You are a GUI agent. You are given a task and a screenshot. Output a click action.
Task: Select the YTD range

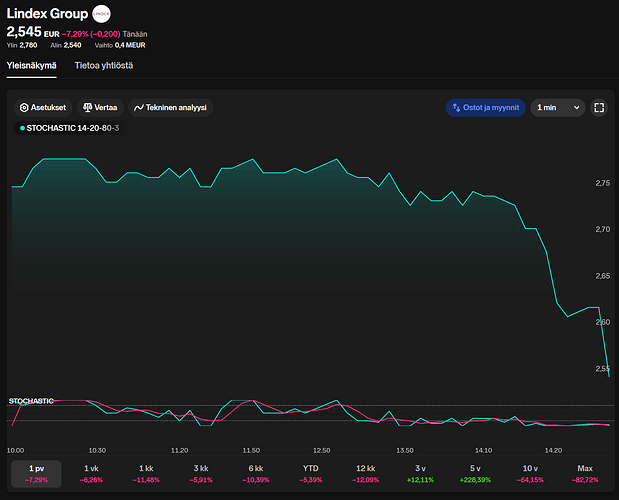310,473
